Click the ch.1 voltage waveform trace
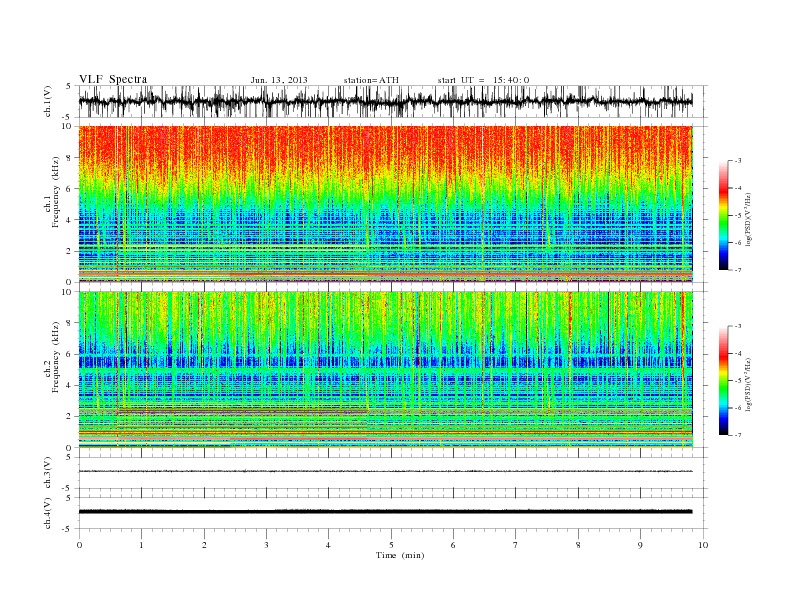This screenshot has height=612, width=792. click(x=385, y=101)
